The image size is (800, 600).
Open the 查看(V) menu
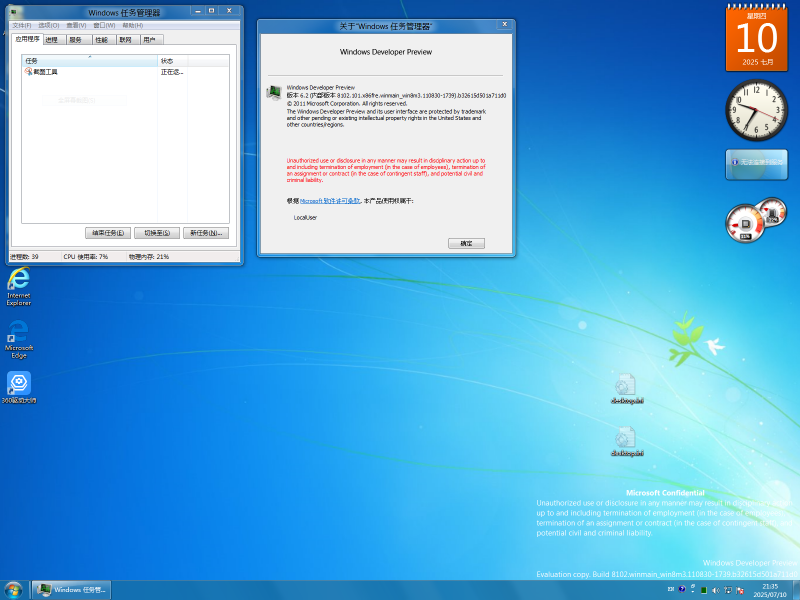tap(77, 25)
